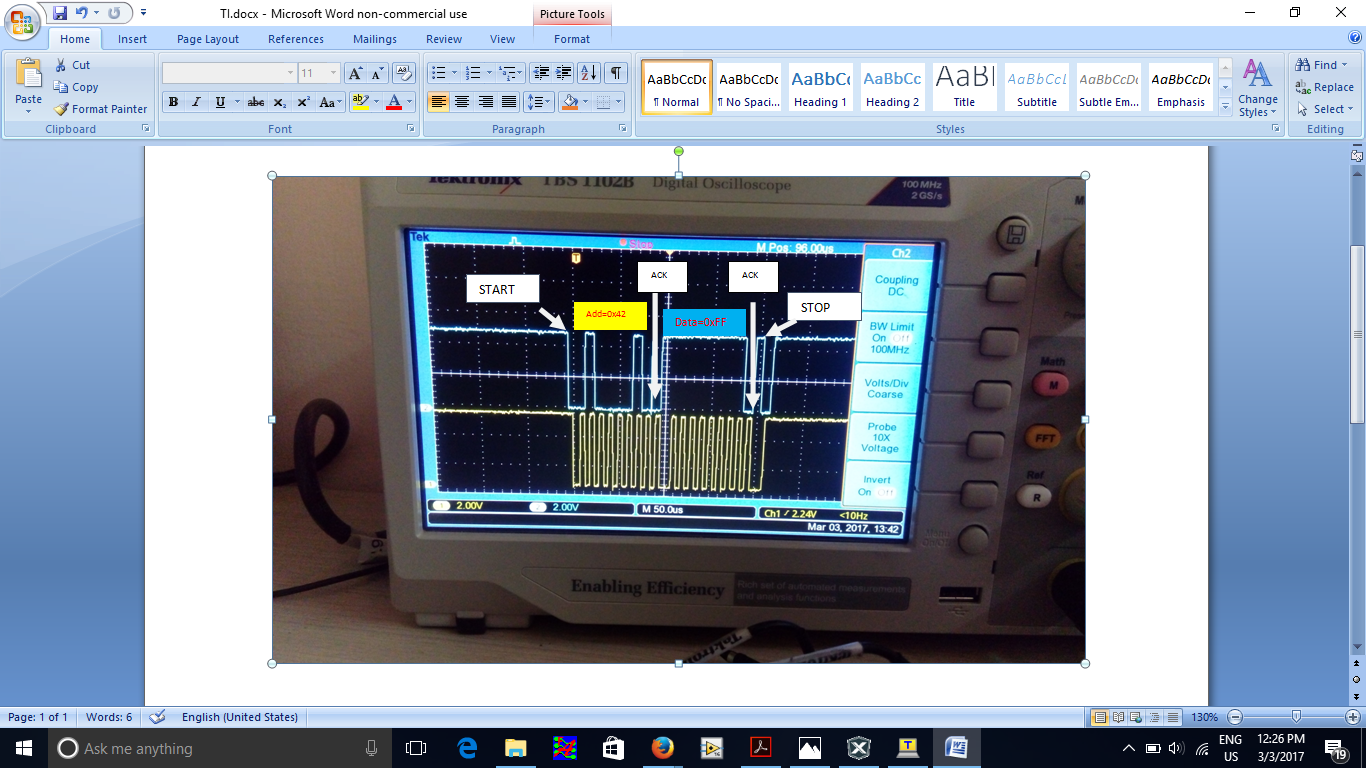This screenshot has height=768, width=1366.
Task: Zoom in with the plus button
Action: [1353, 717]
